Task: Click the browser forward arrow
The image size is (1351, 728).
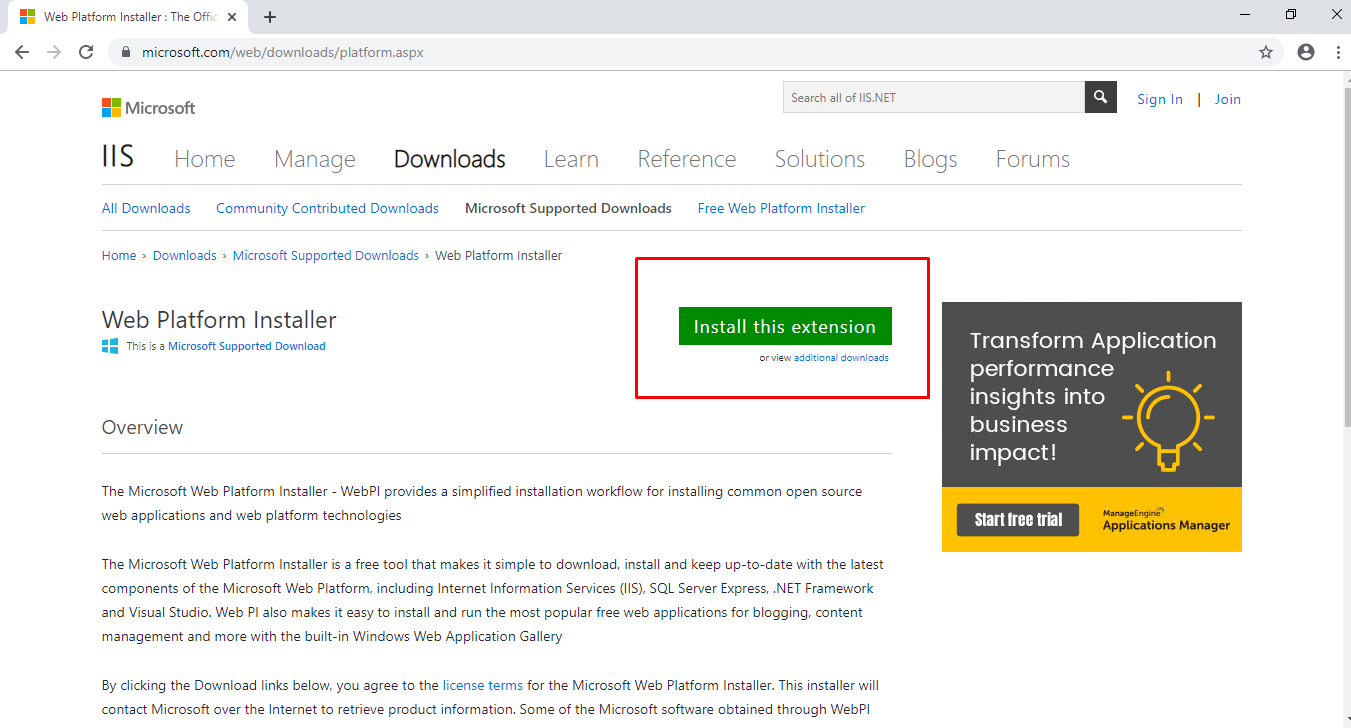Action: tap(54, 52)
